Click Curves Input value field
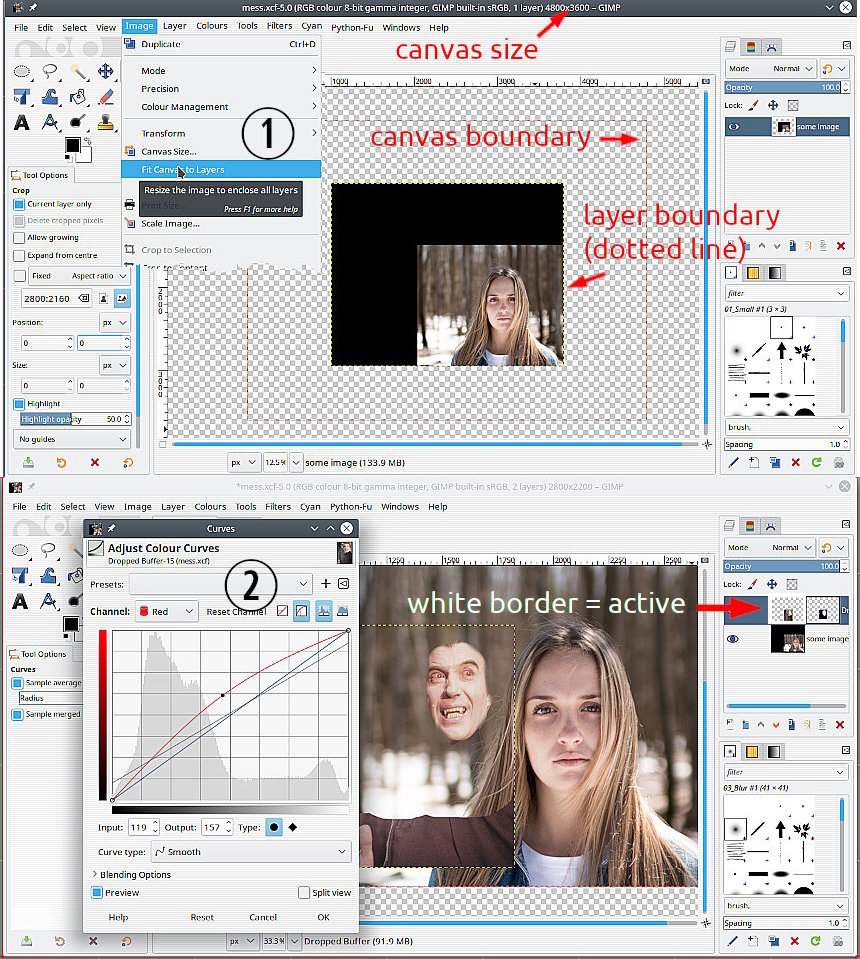The width and height of the screenshot is (860, 959). tap(139, 827)
